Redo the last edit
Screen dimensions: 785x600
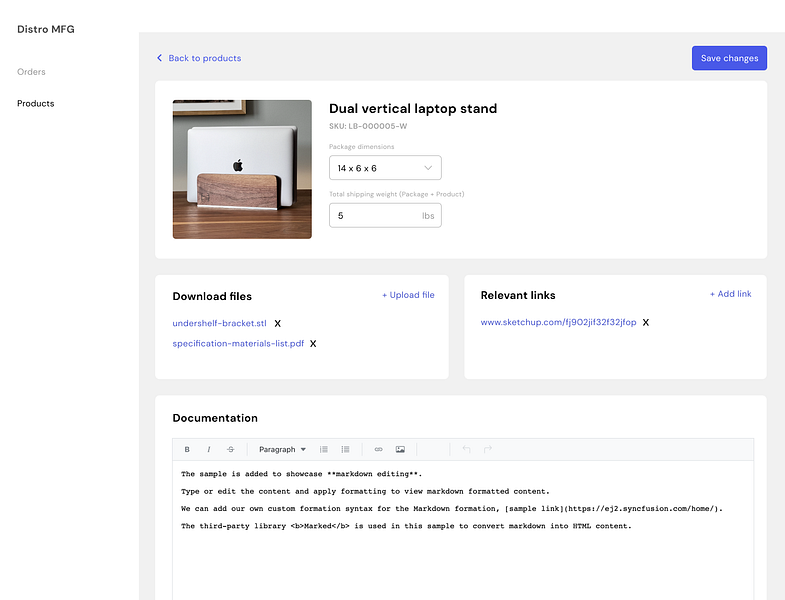488,449
